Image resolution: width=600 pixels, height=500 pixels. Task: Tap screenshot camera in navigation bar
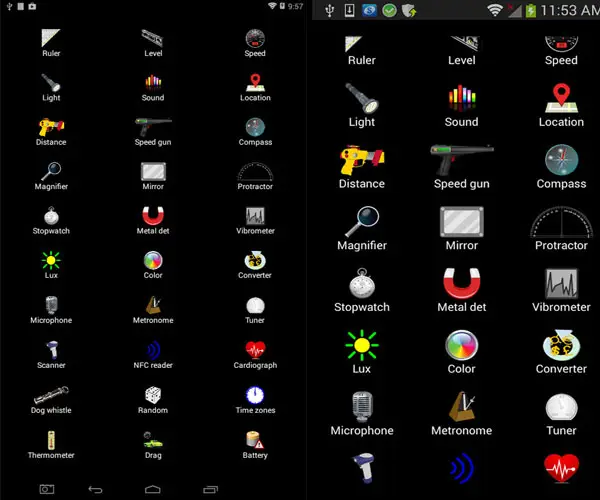[x=47, y=489]
